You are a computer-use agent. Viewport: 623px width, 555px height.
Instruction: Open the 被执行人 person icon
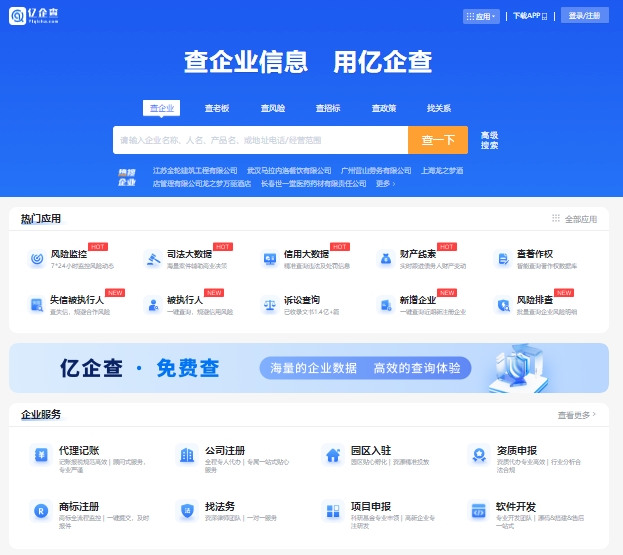153,305
